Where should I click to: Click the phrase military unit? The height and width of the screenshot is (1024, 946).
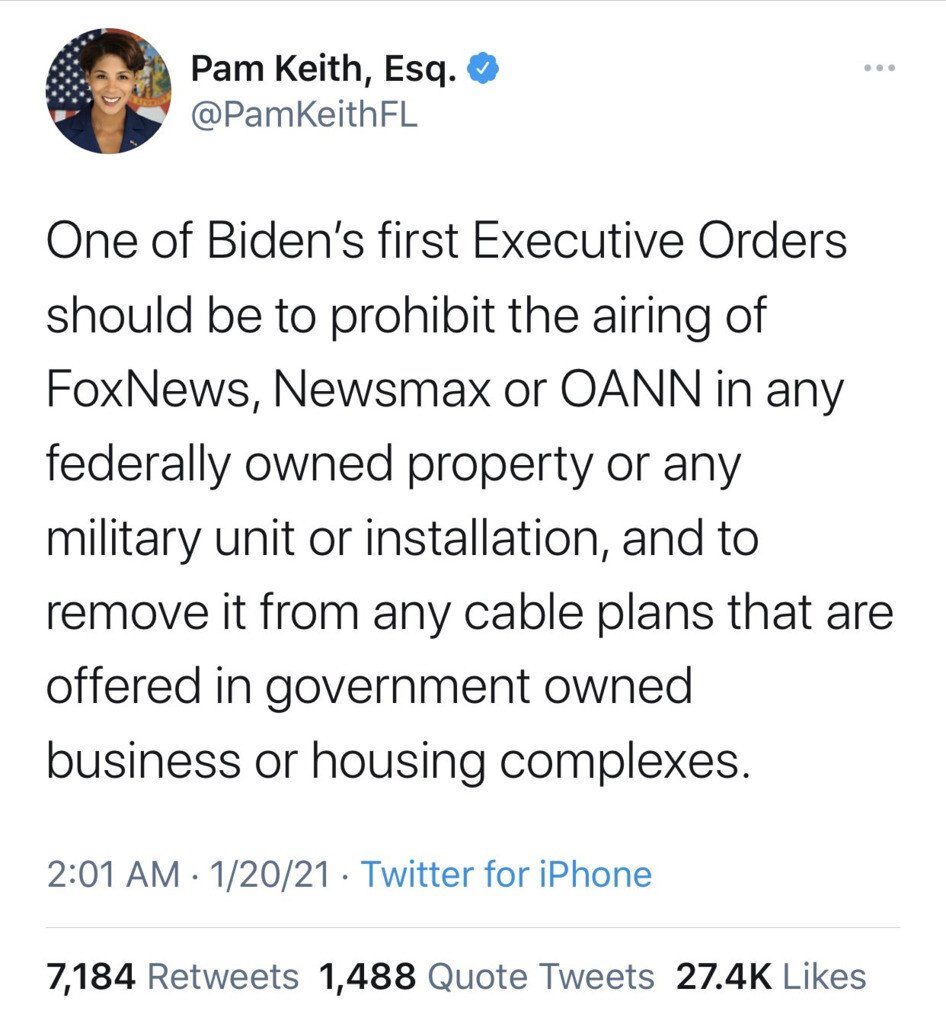coord(167,539)
